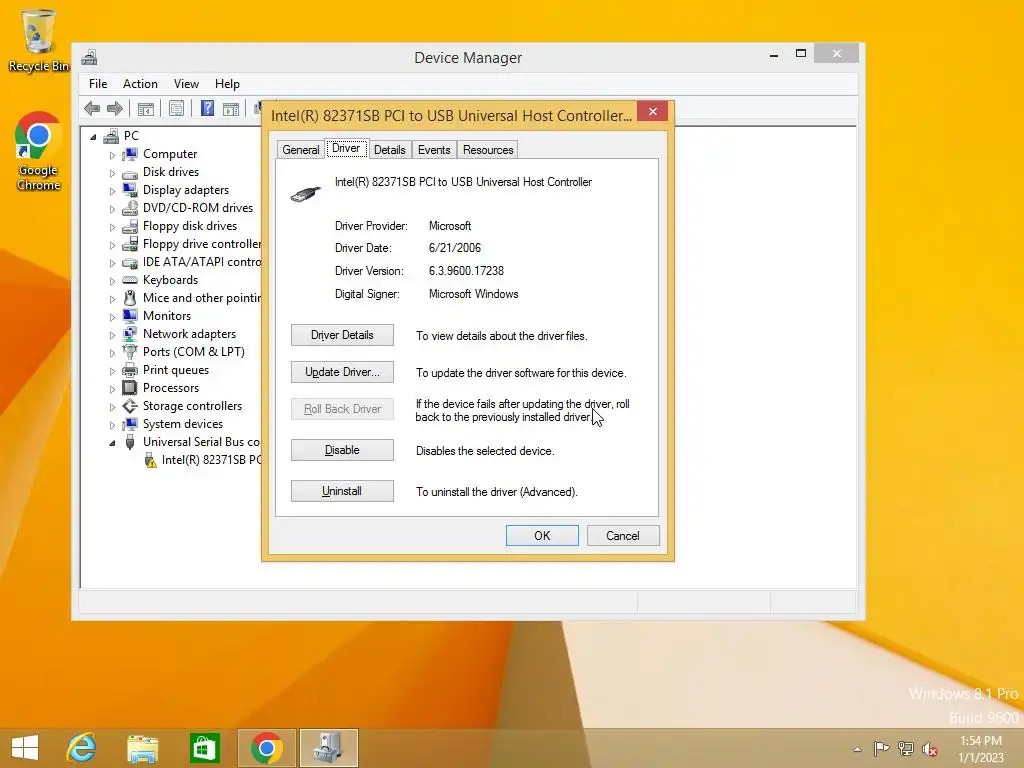Click the Back arrow in Device Manager toolbar
This screenshot has height=768, width=1024.
point(92,108)
